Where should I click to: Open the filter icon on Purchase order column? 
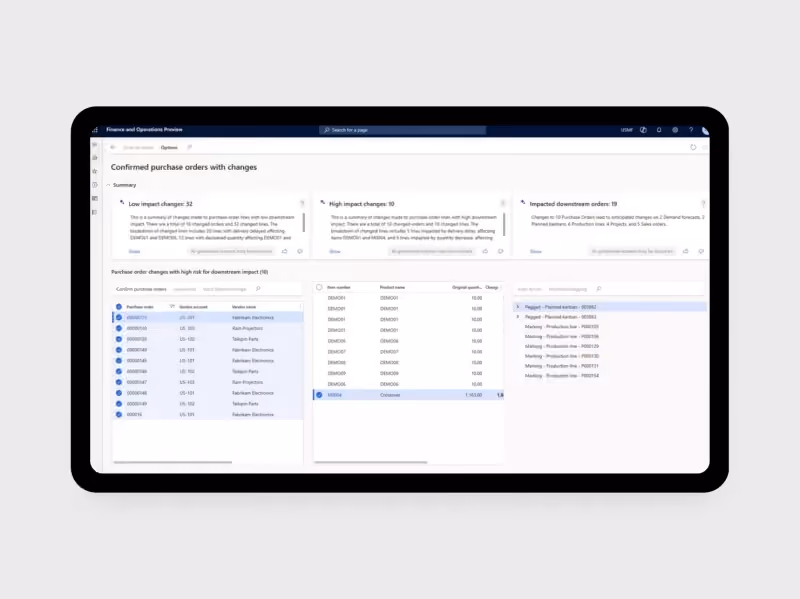pos(172,307)
